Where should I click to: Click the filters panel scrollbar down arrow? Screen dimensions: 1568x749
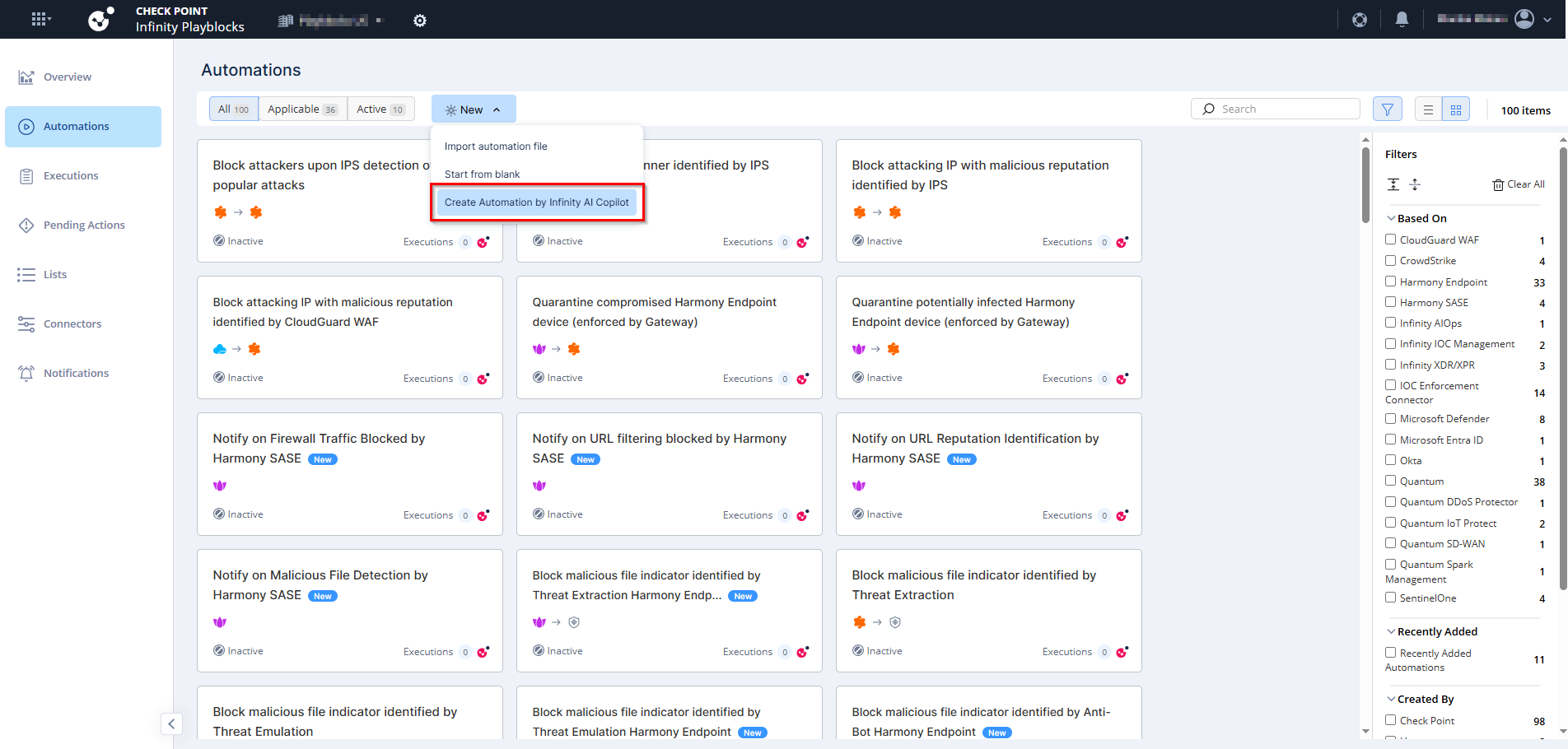click(1563, 731)
